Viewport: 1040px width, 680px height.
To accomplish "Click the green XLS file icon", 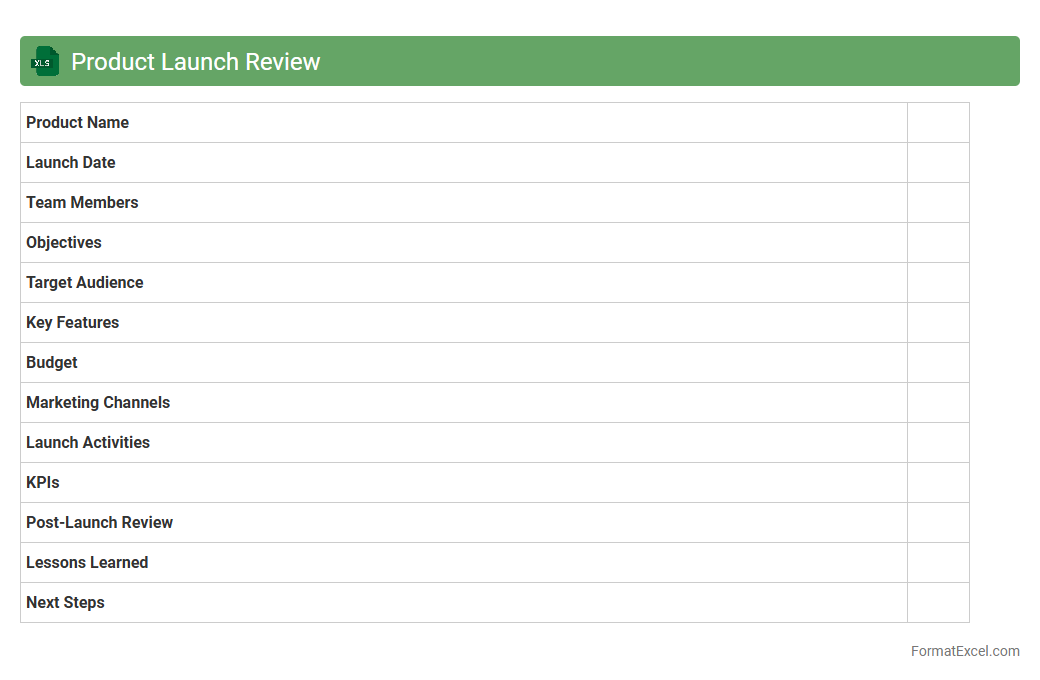I will (x=45, y=61).
